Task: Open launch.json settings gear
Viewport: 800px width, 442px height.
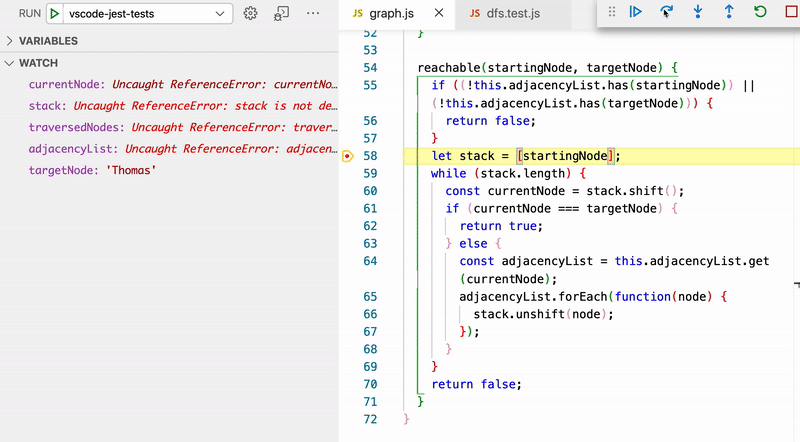Action: [250, 14]
